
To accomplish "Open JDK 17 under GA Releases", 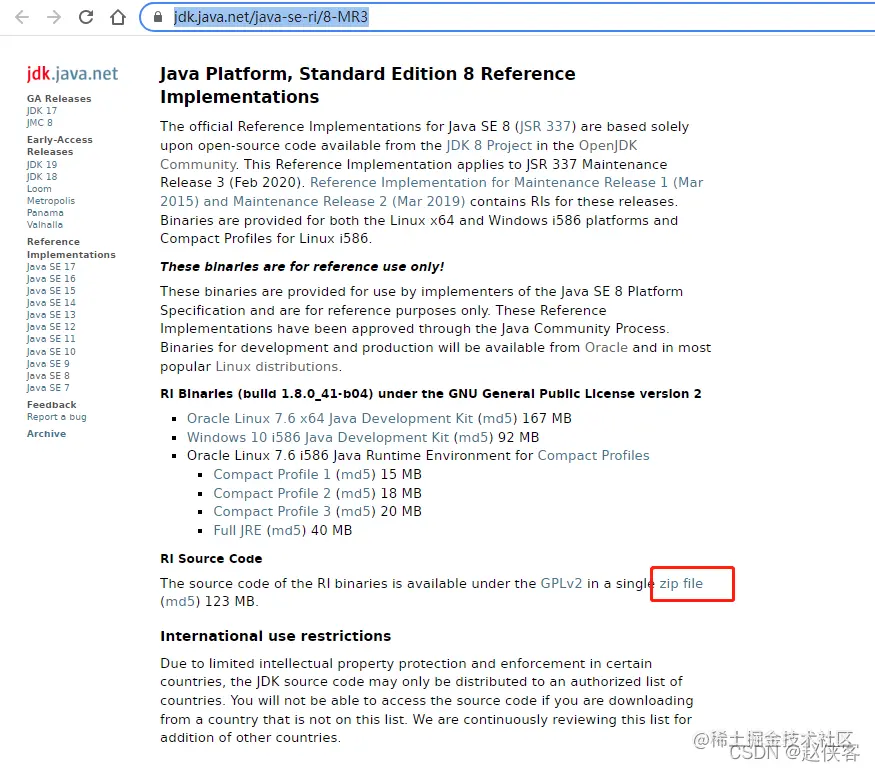I will 42,110.
